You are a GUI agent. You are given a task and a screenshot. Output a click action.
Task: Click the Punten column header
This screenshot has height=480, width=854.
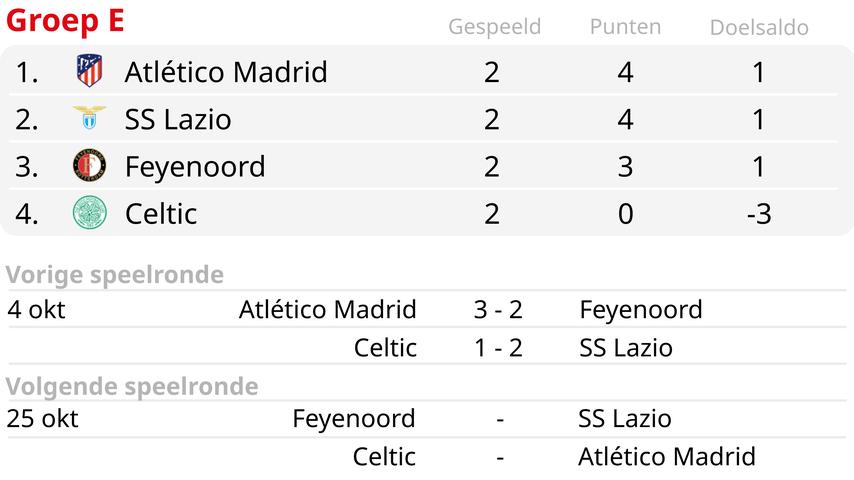click(625, 27)
